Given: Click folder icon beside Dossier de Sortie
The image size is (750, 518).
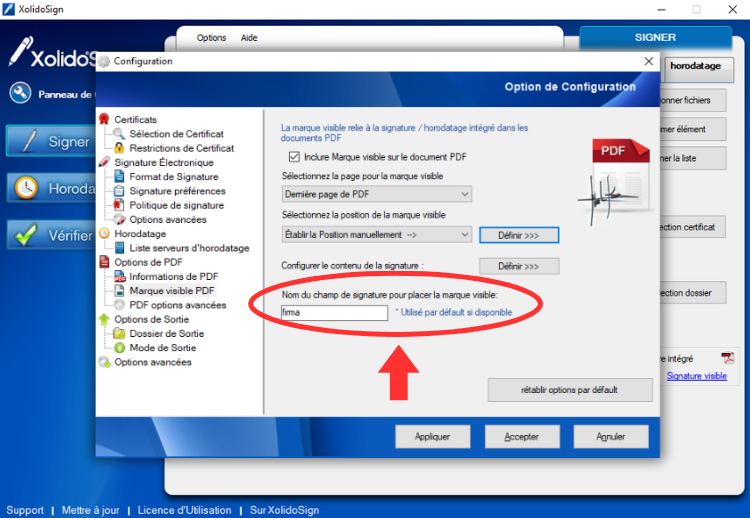Looking at the screenshot, I should (x=119, y=333).
